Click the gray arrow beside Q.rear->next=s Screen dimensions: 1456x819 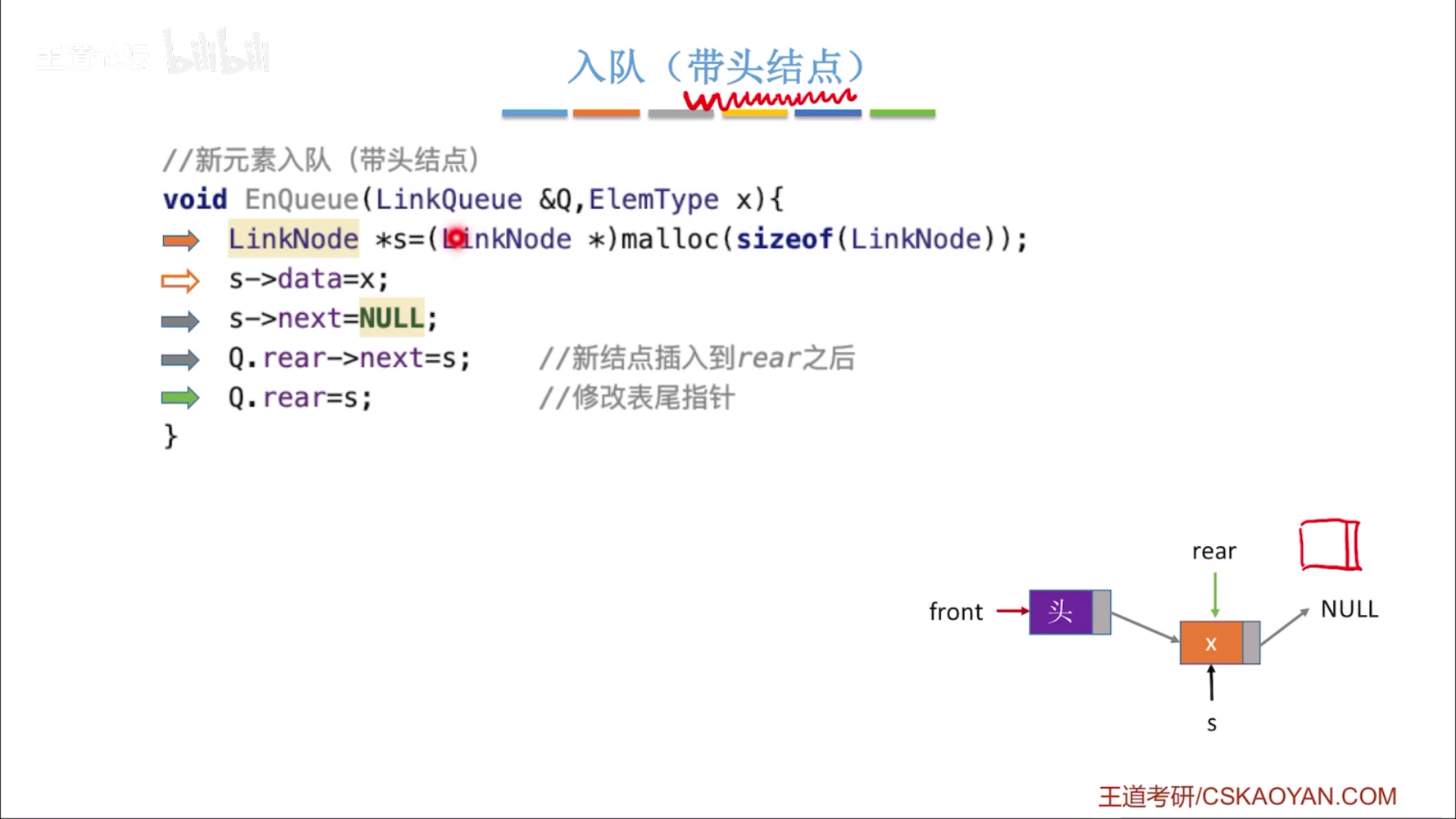(x=180, y=359)
